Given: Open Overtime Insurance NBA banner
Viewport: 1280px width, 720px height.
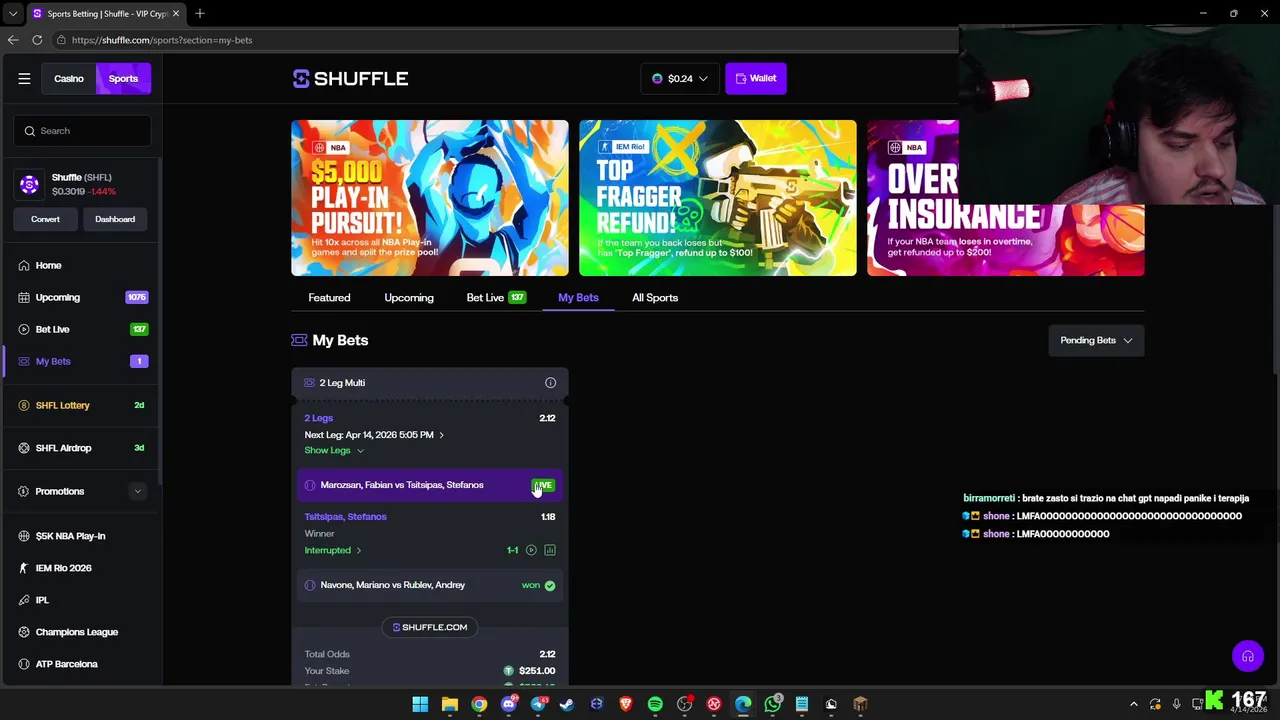Looking at the screenshot, I should (1006, 198).
